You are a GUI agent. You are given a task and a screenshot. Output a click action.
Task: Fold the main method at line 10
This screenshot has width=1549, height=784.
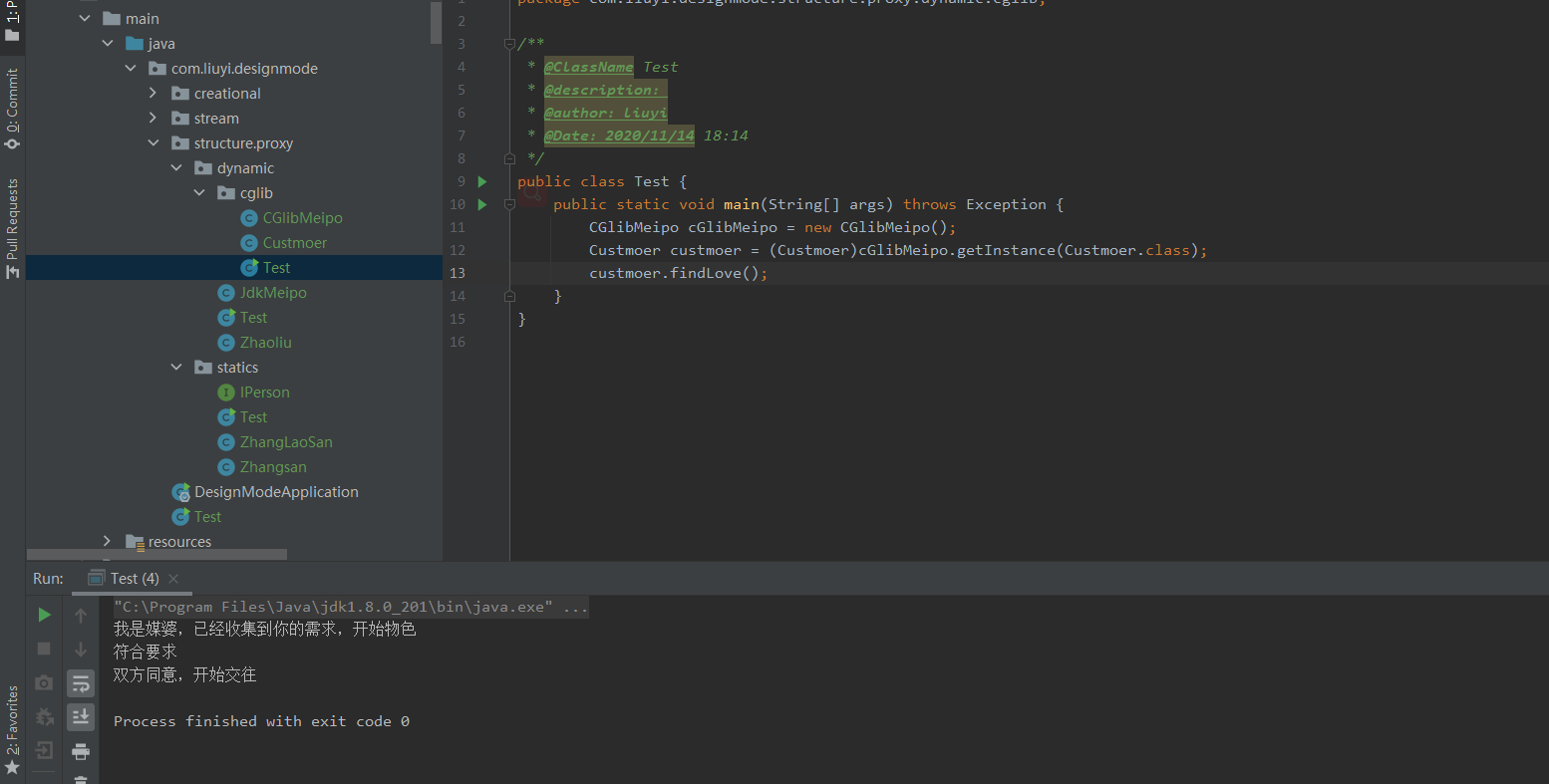509,204
